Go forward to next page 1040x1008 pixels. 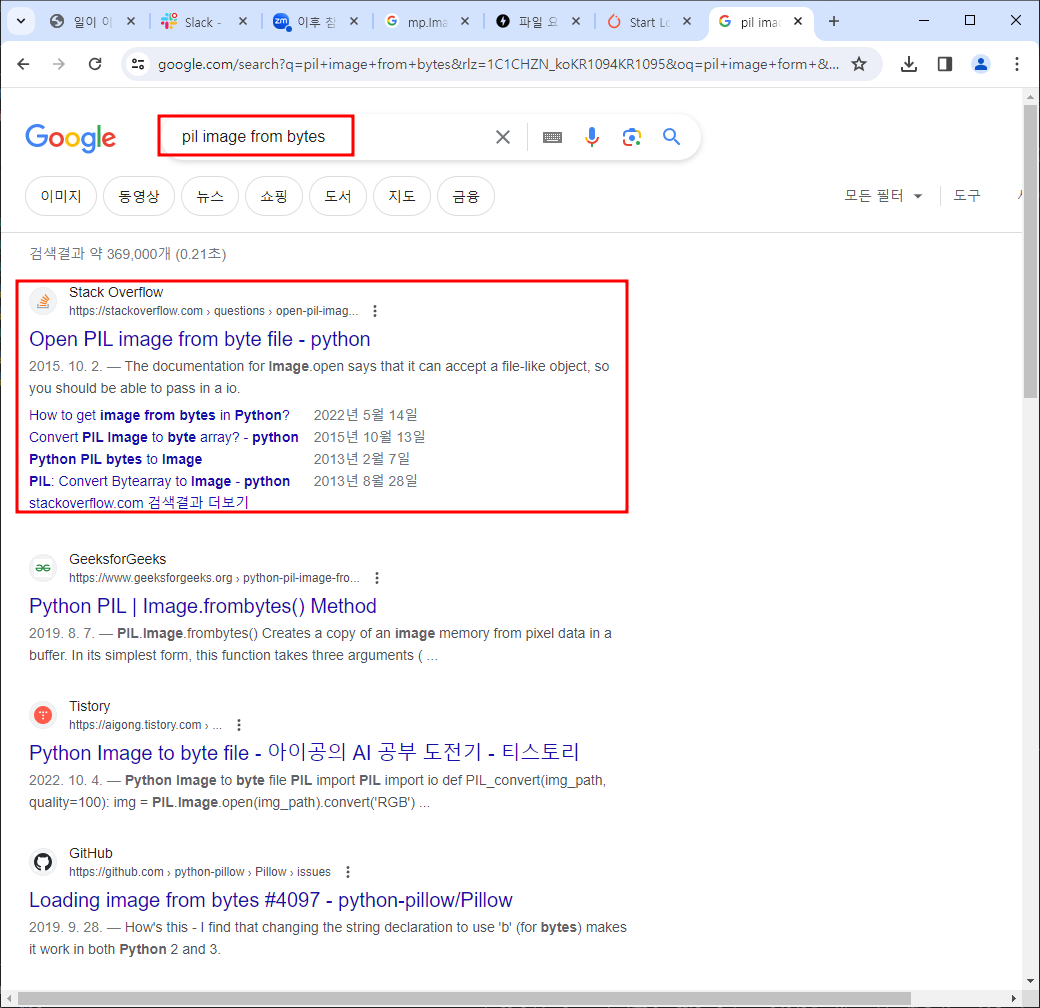click(x=59, y=64)
